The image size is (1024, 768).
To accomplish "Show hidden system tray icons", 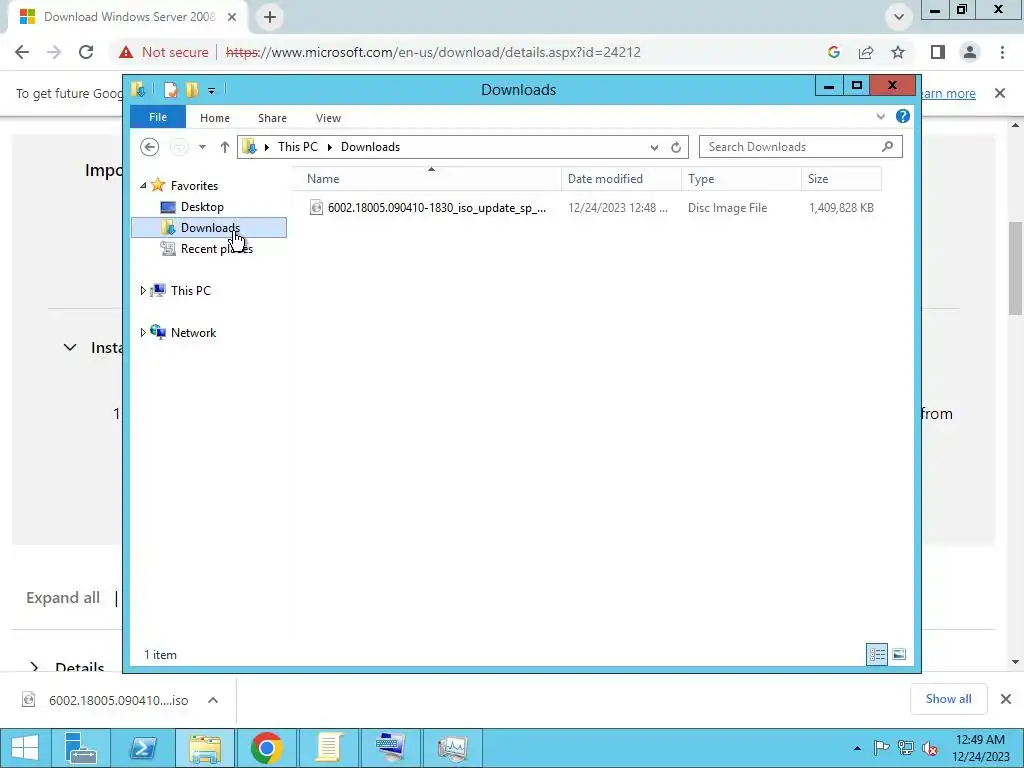I will [857, 748].
